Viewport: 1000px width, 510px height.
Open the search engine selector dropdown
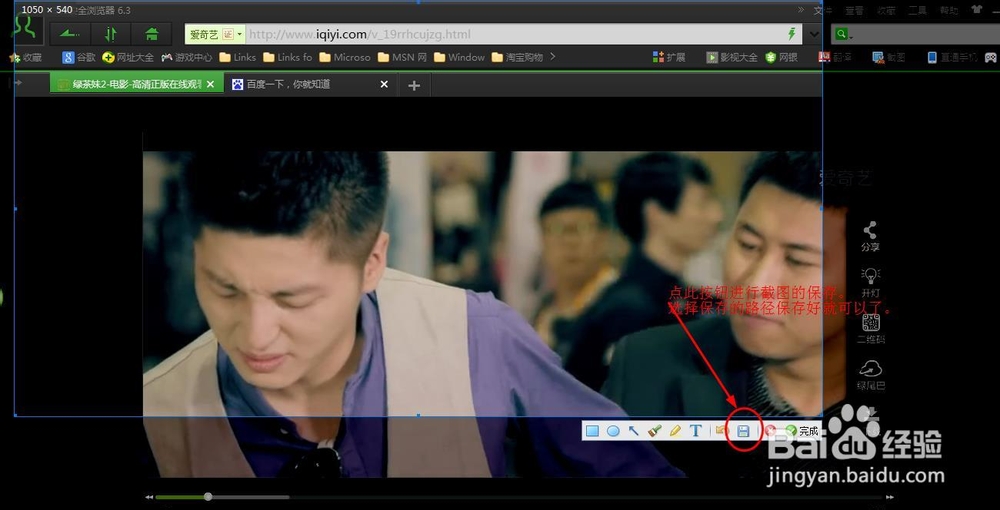pyautogui.click(x=843, y=34)
